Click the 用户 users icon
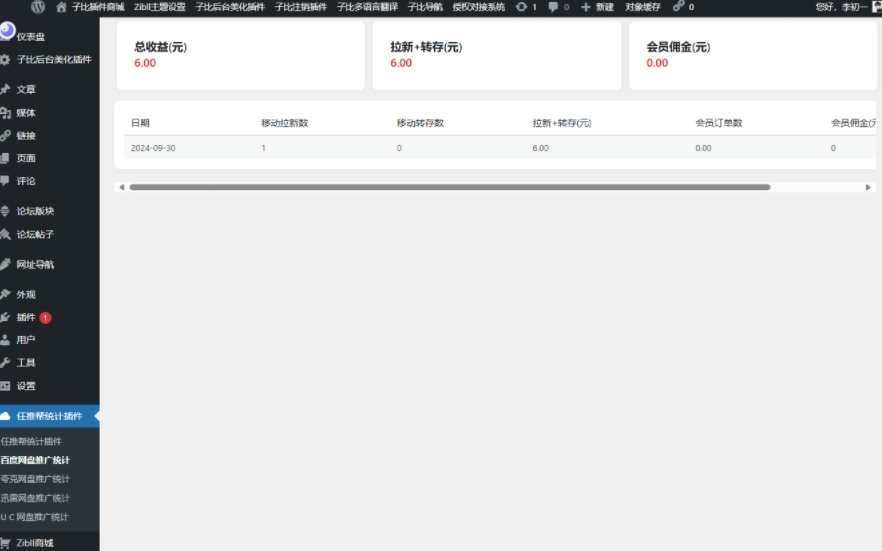The height and width of the screenshot is (551, 882). (5, 340)
